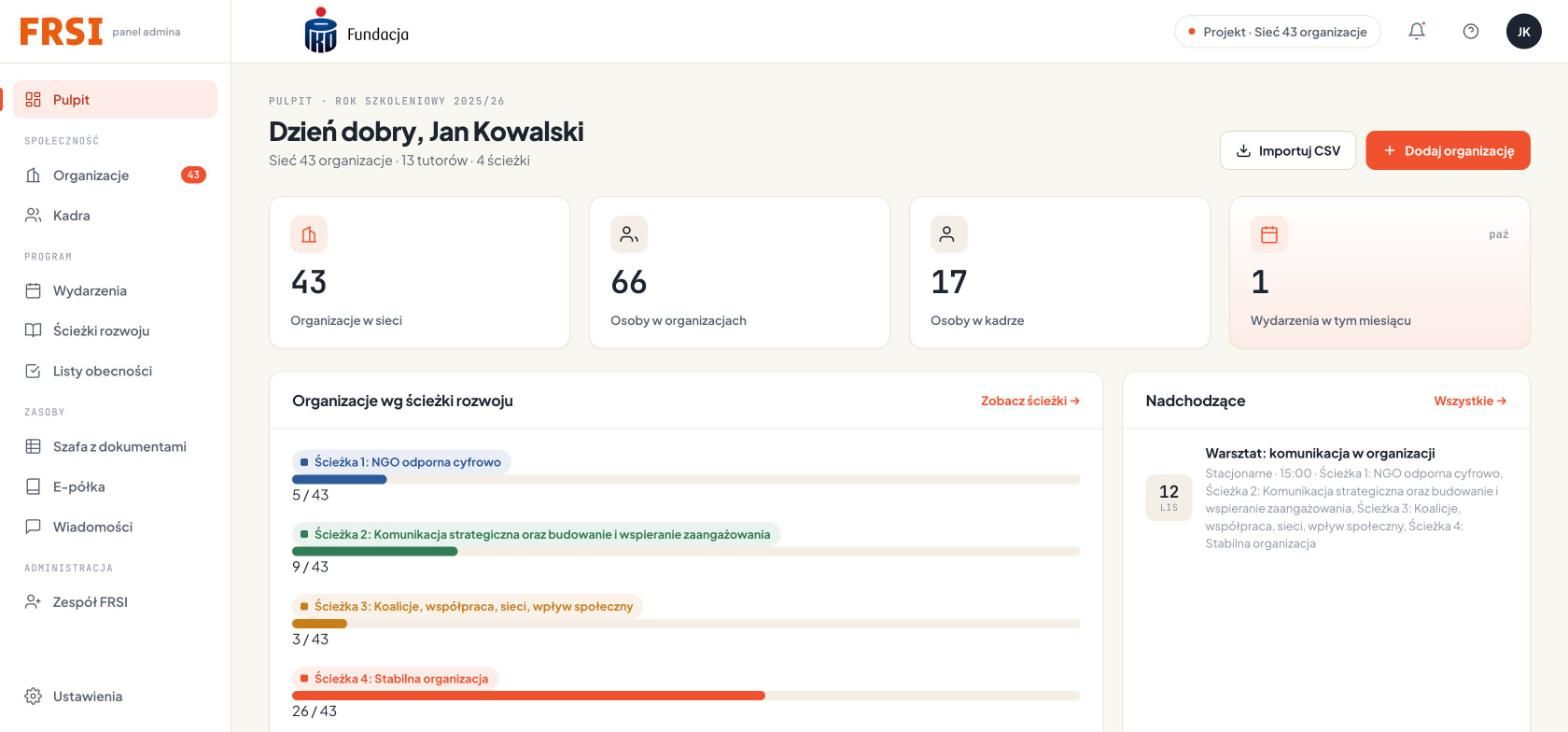This screenshot has width=1568, height=732.
Task: Click the Kadra people icon in sidebar
Action: pos(33,215)
